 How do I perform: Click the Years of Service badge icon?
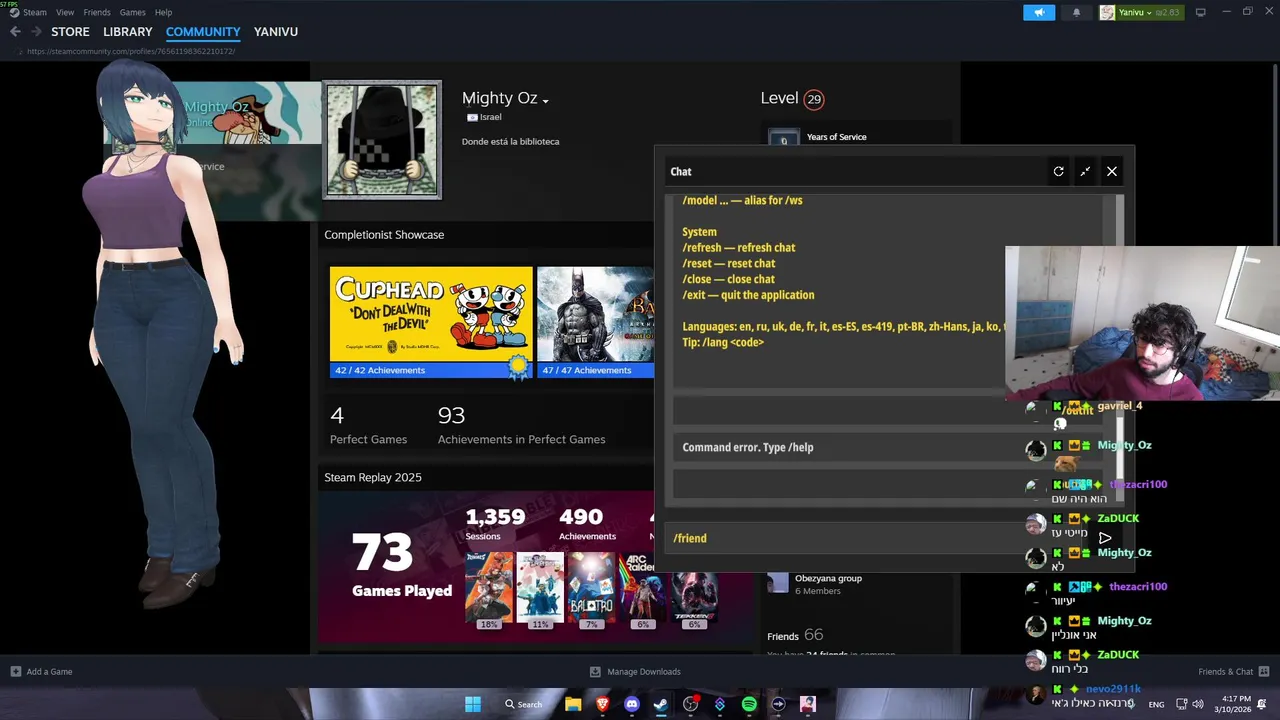click(x=783, y=137)
